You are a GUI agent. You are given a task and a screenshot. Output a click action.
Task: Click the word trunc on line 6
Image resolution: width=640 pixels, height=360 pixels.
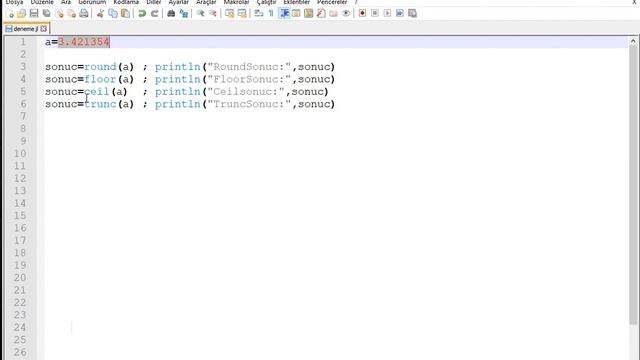pyautogui.click(x=100, y=104)
